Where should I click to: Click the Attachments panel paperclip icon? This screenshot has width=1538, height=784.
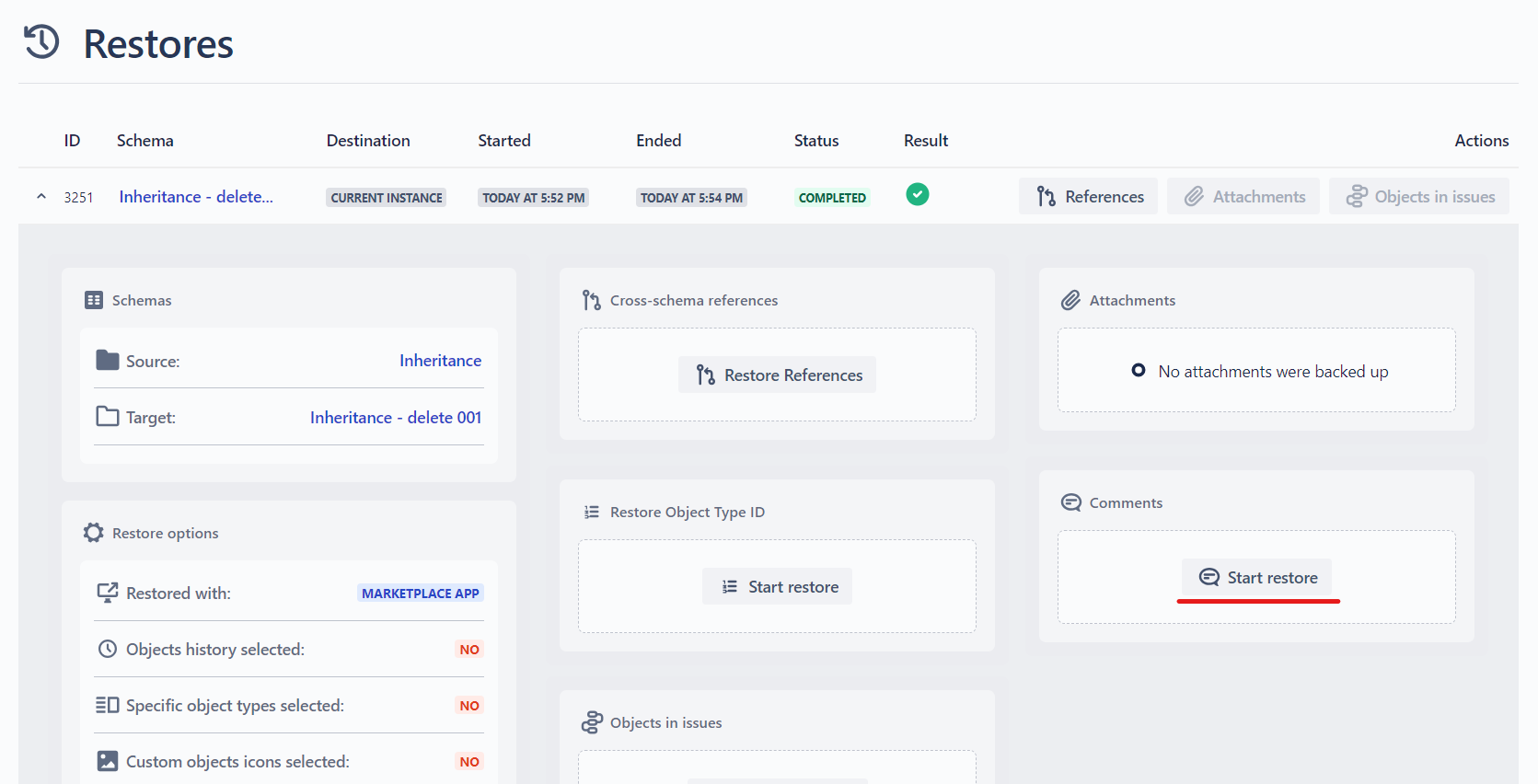pos(1070,300)
